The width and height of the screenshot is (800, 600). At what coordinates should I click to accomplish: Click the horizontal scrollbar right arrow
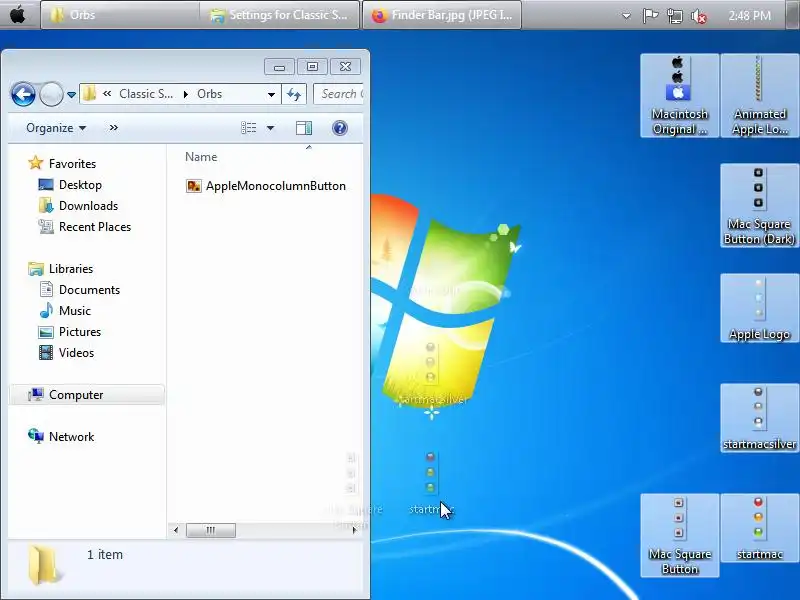(x=354, y=531)
